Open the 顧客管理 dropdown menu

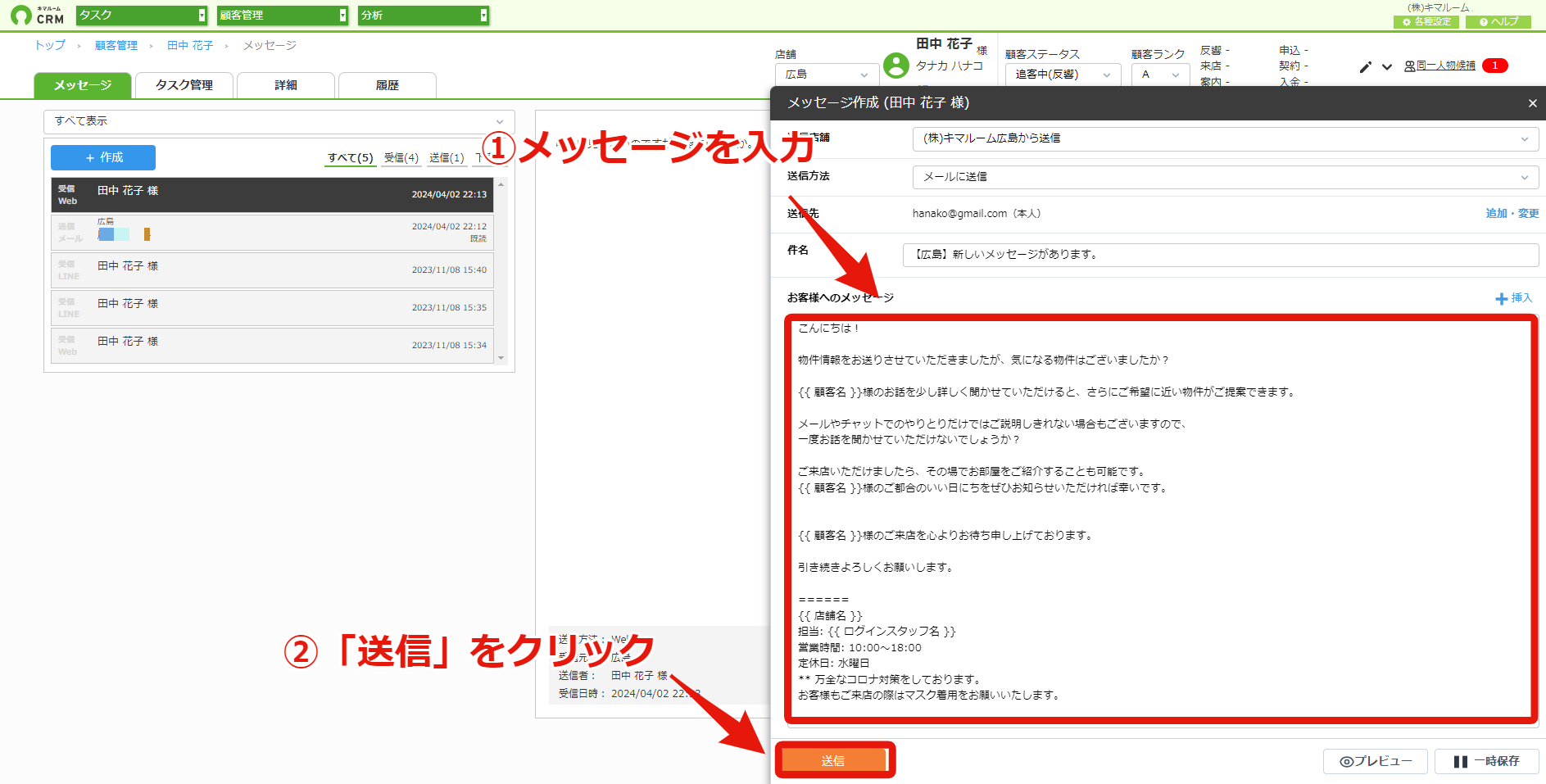(x=283, y=16)
